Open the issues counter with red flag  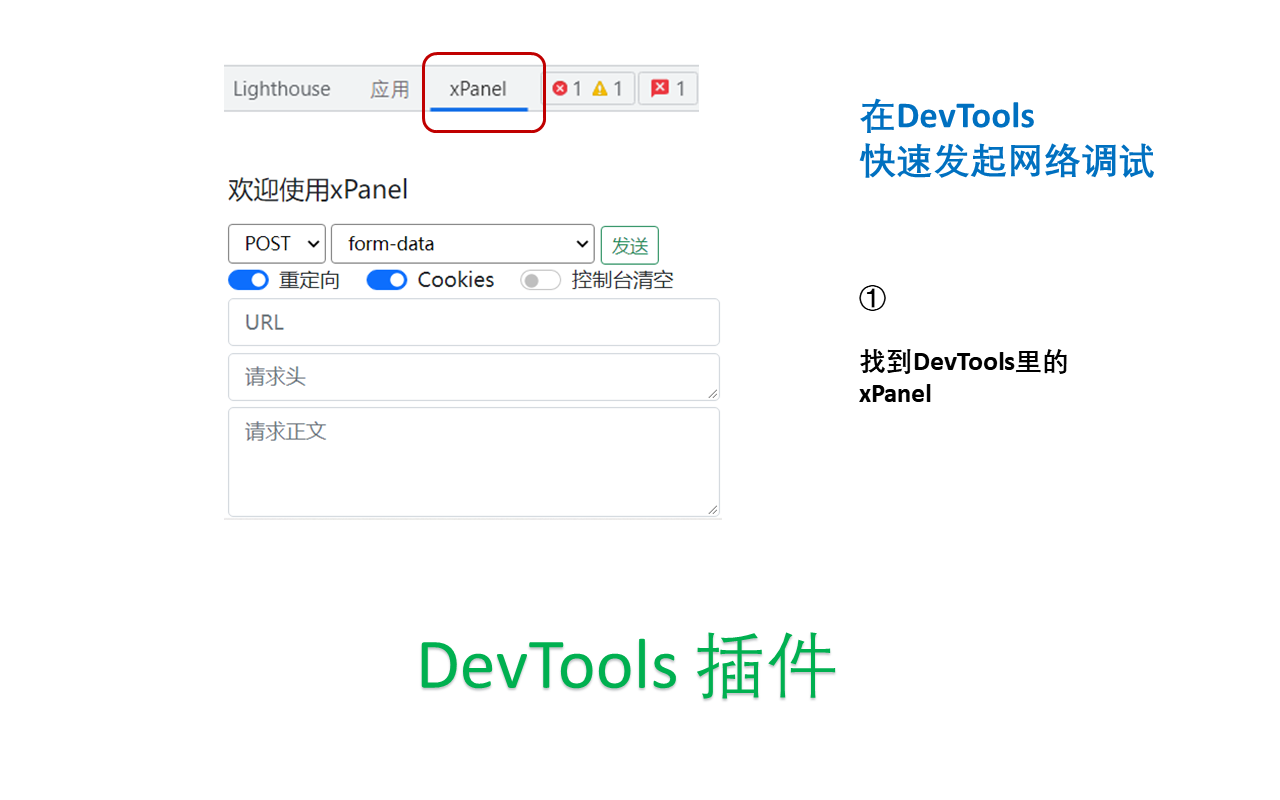point(667,89)
